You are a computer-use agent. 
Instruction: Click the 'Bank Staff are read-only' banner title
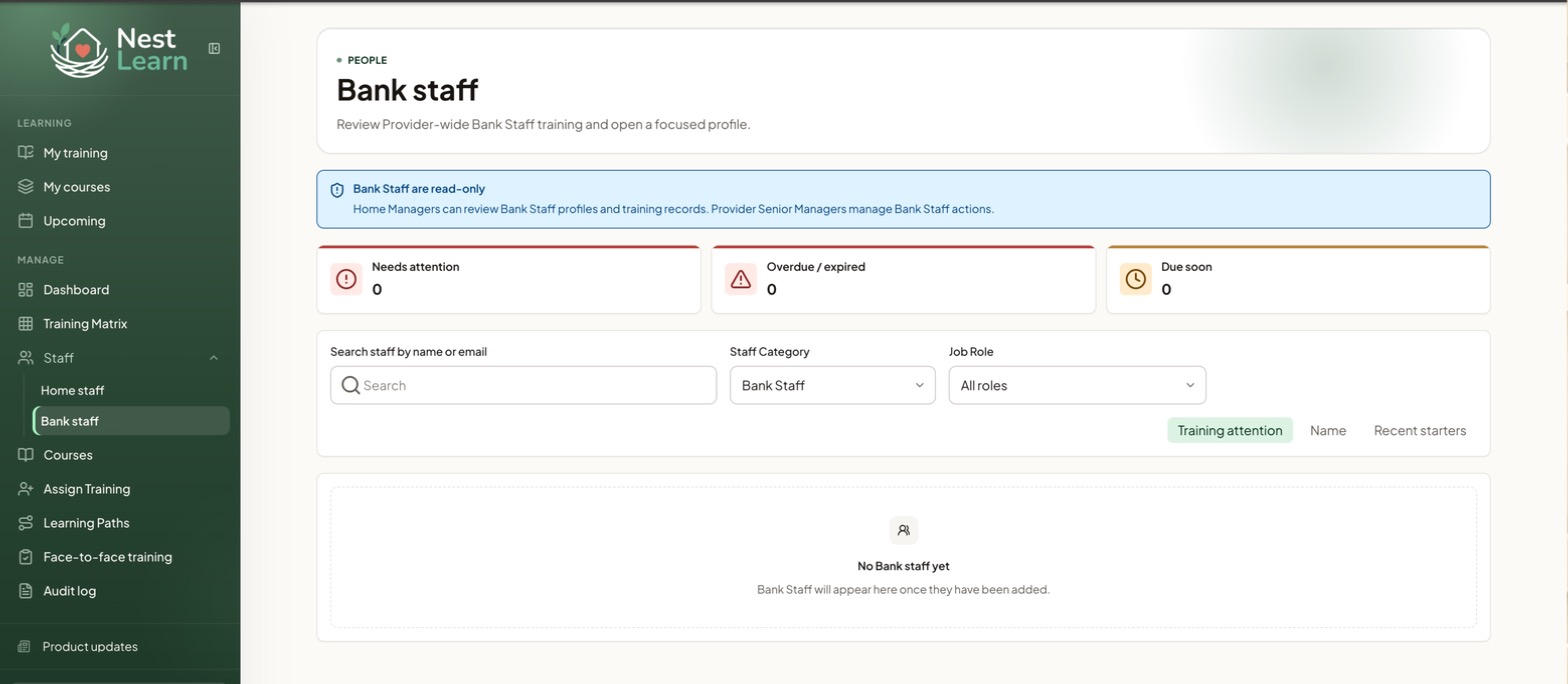click(x=419, y=189)
